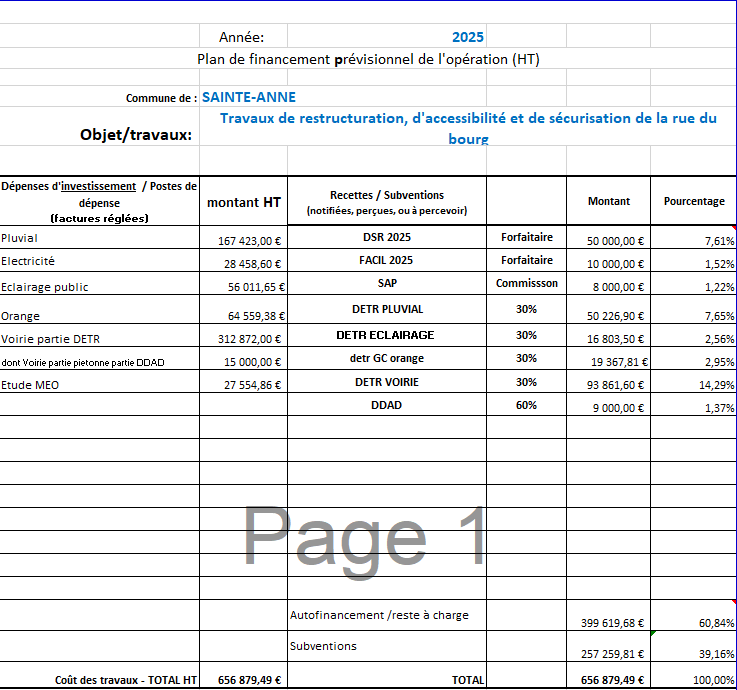Screen dimensions: 737x690
Task: Click the 'DETR VOIRIE' cell
Action: point(387,382)
